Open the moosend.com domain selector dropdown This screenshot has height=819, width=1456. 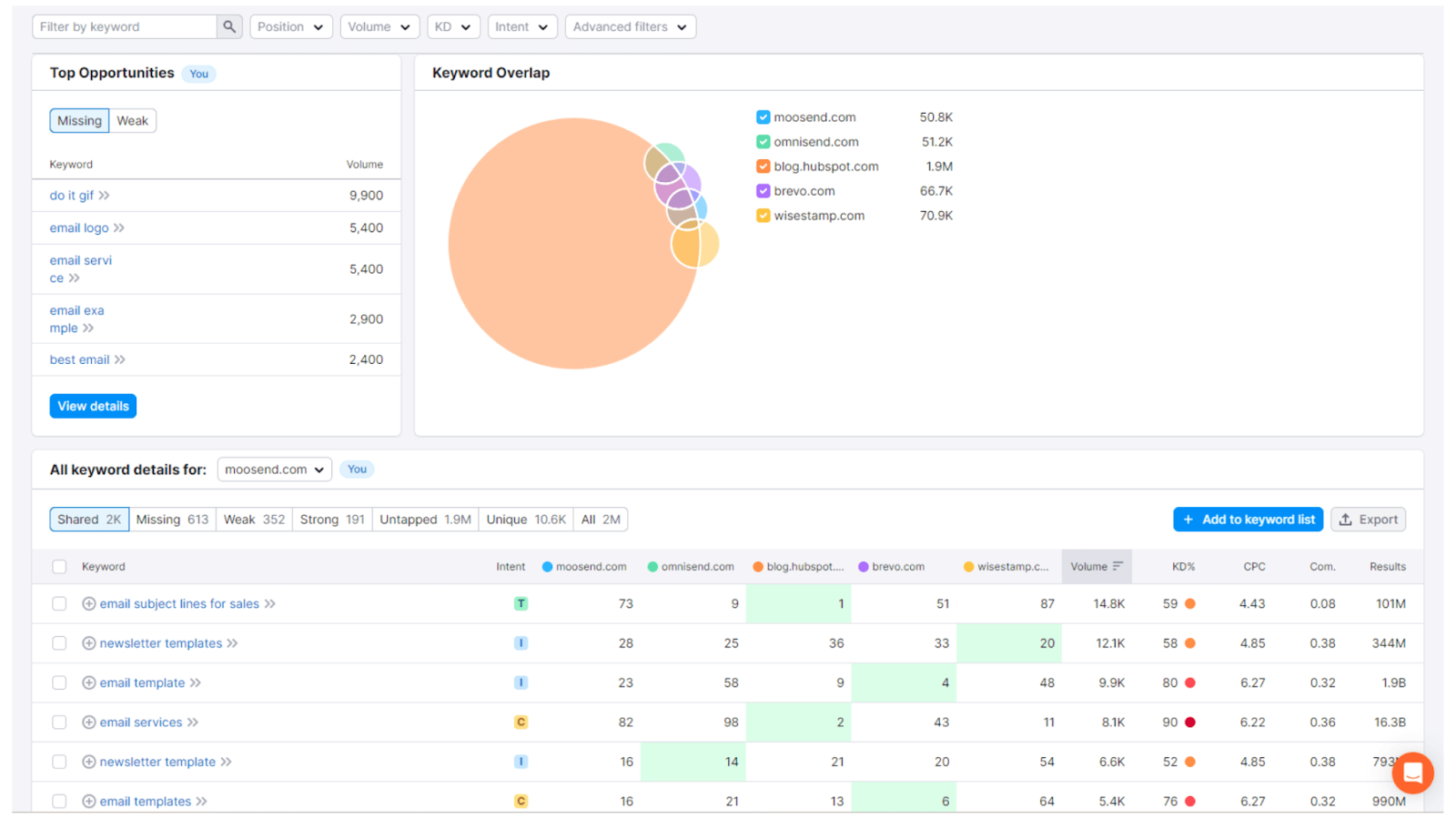coord(275,470)
